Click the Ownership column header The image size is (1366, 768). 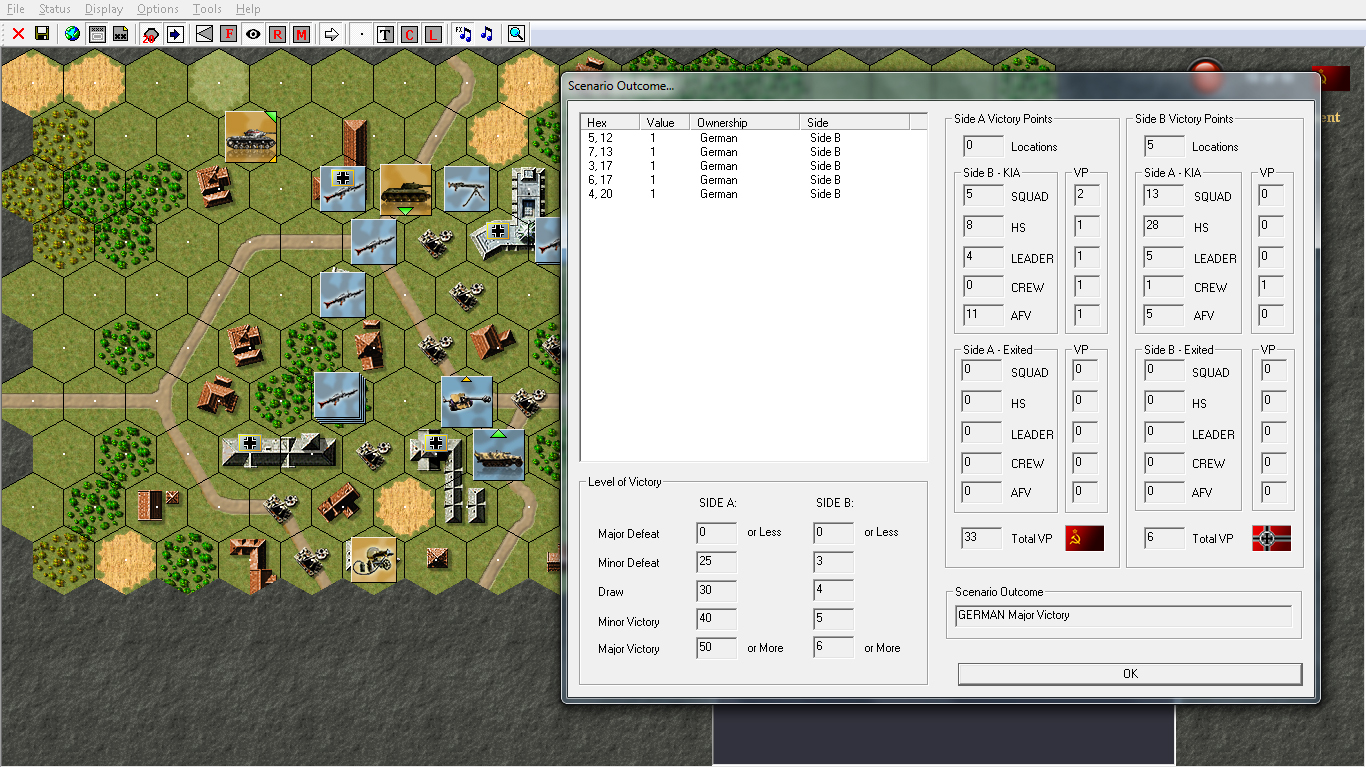pos(745,122)
